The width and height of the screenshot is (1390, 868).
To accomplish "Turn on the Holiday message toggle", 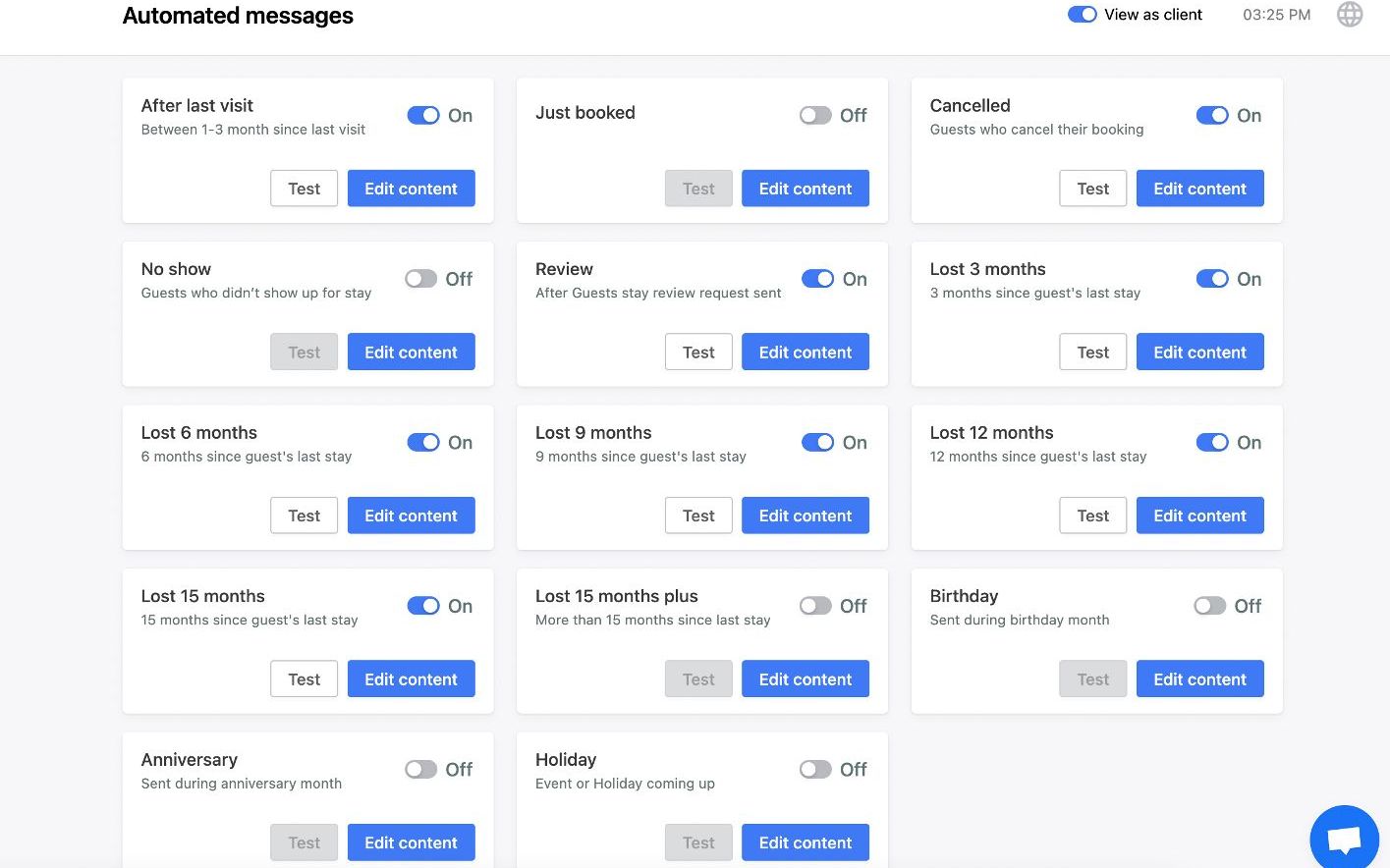I will click(815, 770).
